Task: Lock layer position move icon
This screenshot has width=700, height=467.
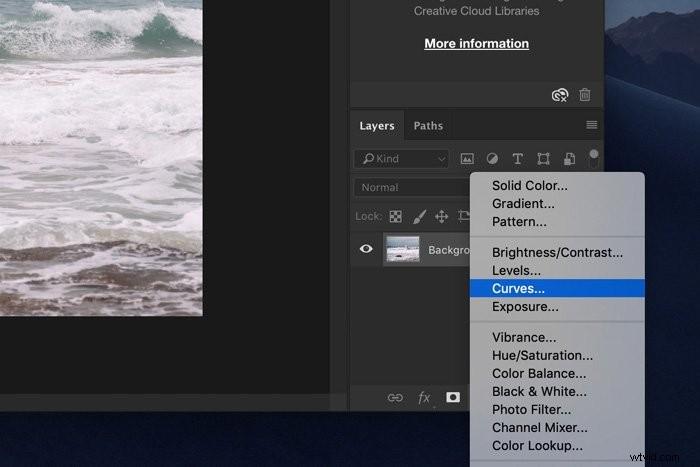Action: pos(442,217)
